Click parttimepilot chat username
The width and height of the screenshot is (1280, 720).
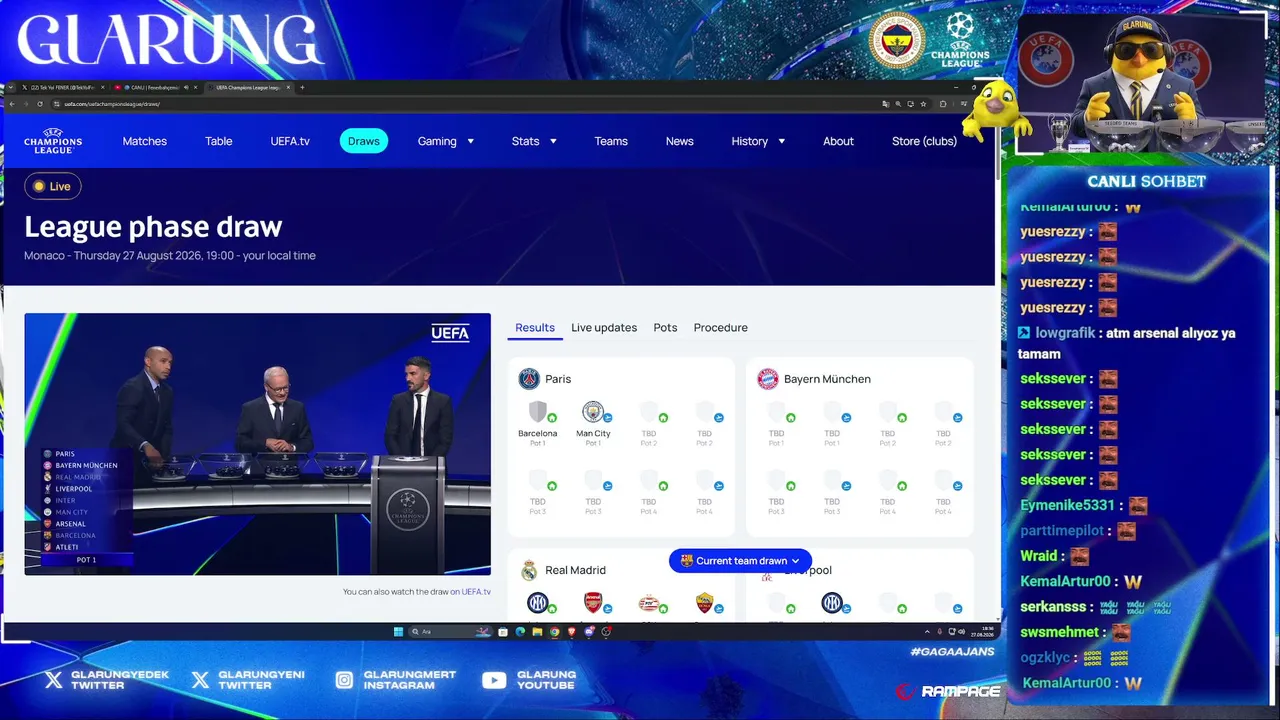[x=1062, y=531]
